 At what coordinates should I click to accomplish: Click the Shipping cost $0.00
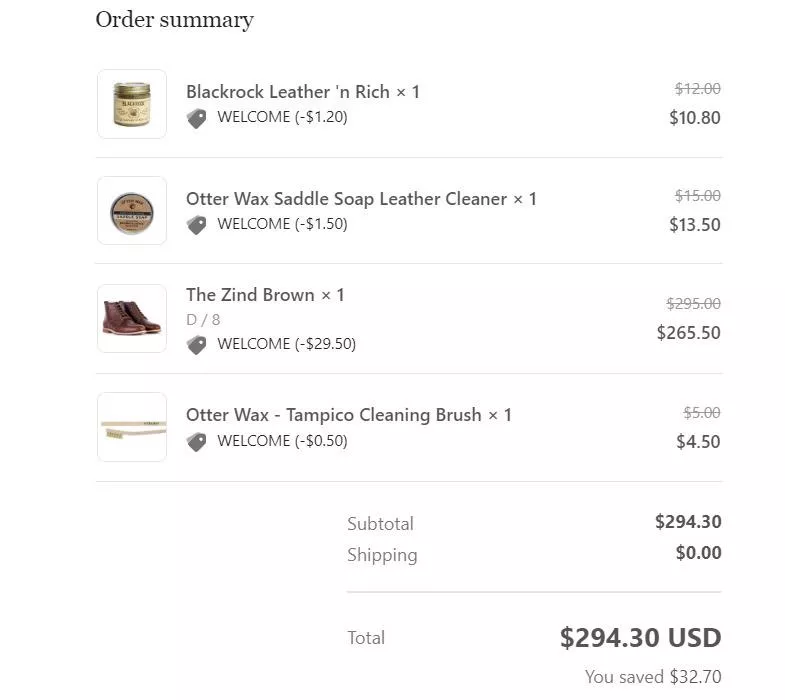tap(698, 553)
